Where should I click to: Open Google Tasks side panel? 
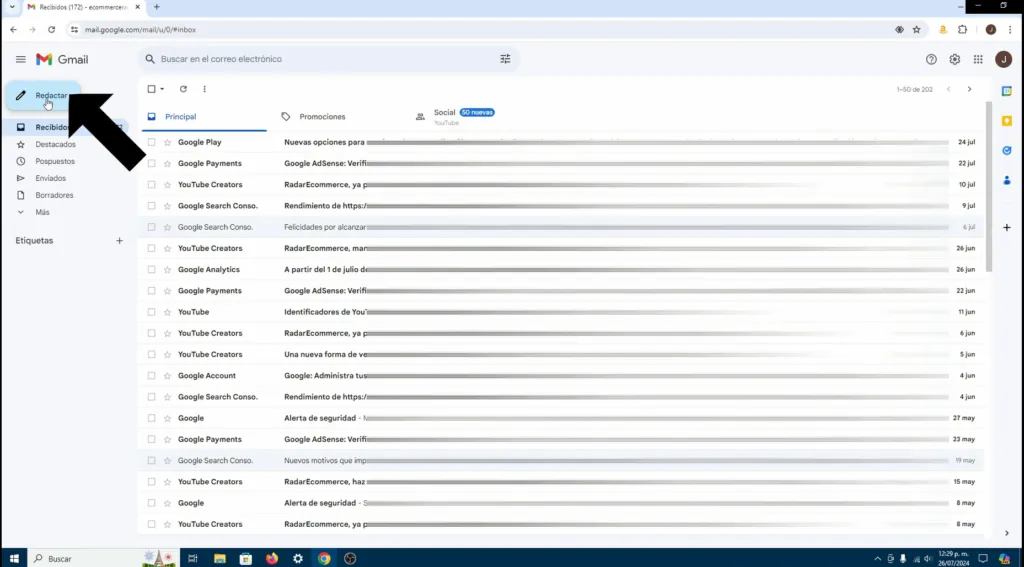pyautogui.click(x=1007, y=151)
